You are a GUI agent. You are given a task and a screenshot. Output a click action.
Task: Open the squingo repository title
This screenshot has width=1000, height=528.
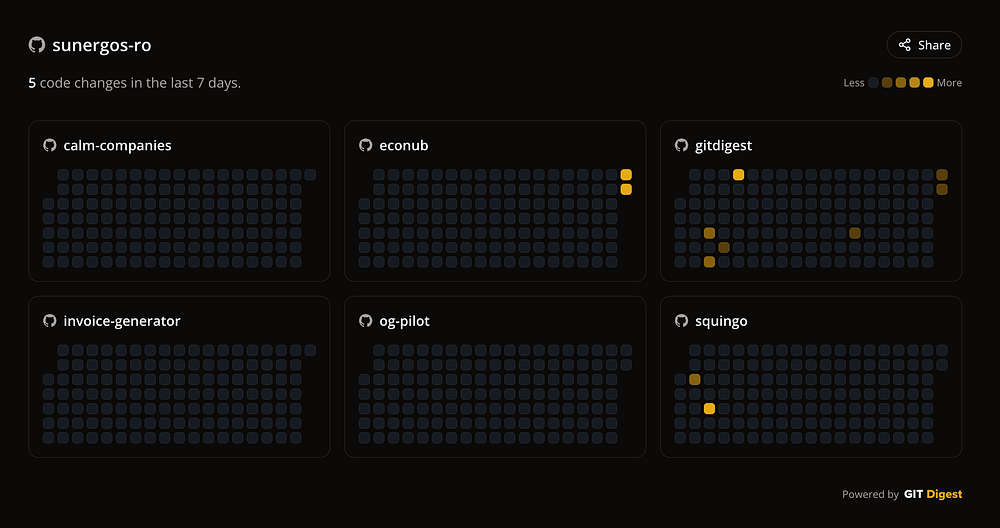click(x=721, y=321)
